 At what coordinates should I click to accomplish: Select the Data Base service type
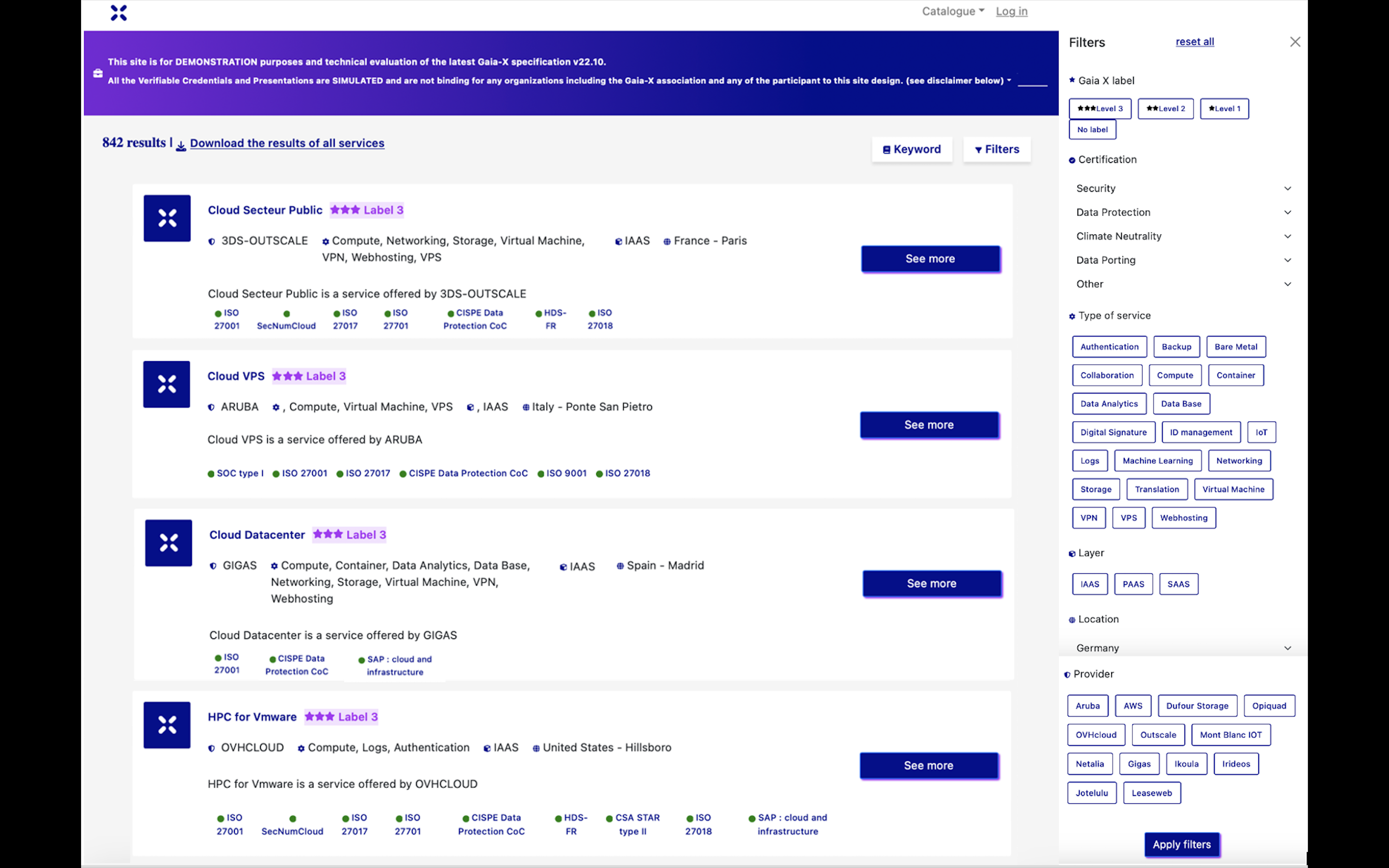point(1181,404)
